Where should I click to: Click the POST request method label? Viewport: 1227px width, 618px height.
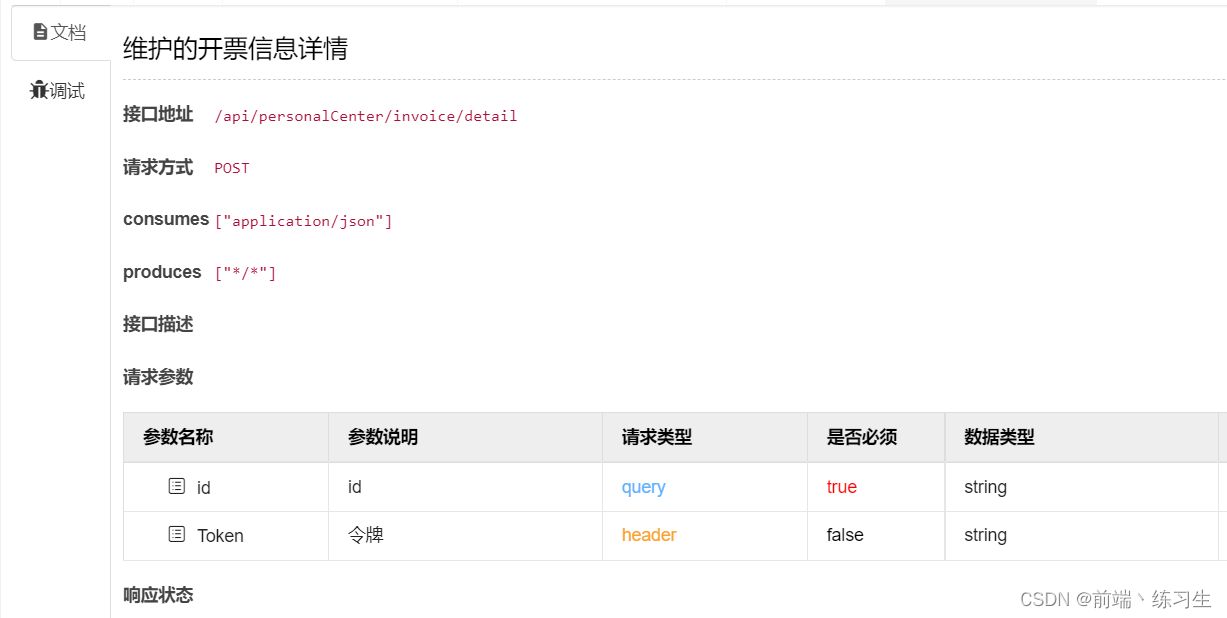coord(231,168)
